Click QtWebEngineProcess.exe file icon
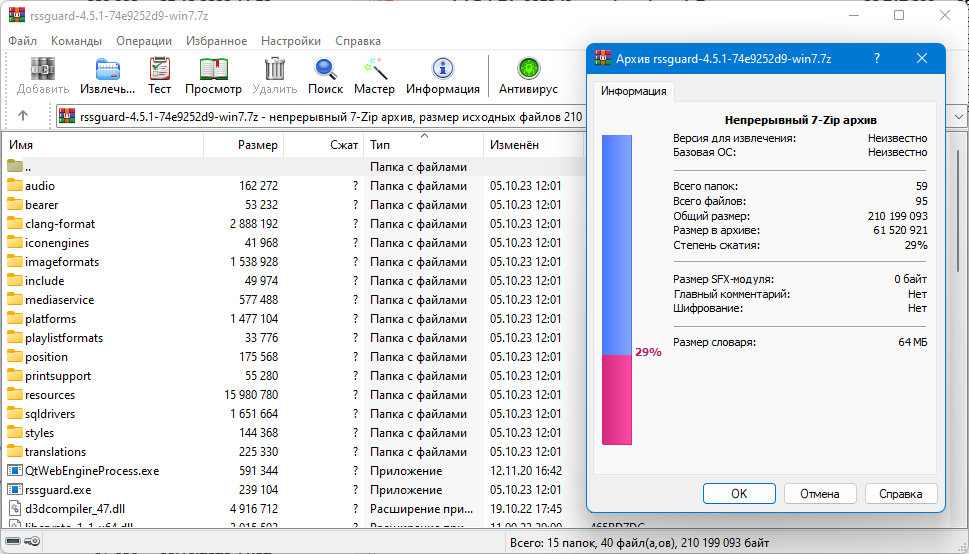This screenshot has width=969, height=554. coord(15,471)
